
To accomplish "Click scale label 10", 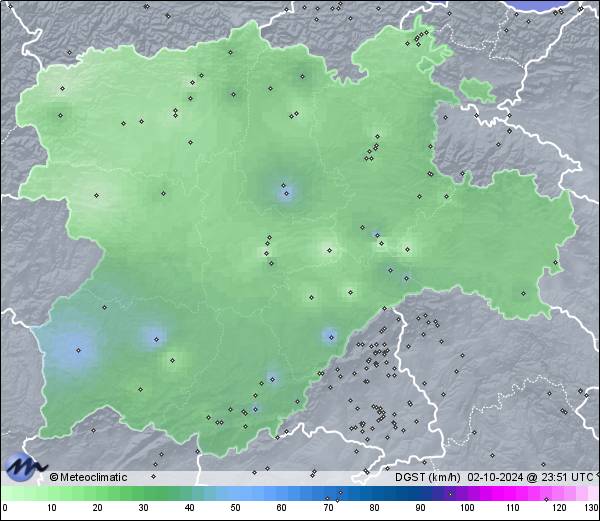I will click(x=52, y=508).
